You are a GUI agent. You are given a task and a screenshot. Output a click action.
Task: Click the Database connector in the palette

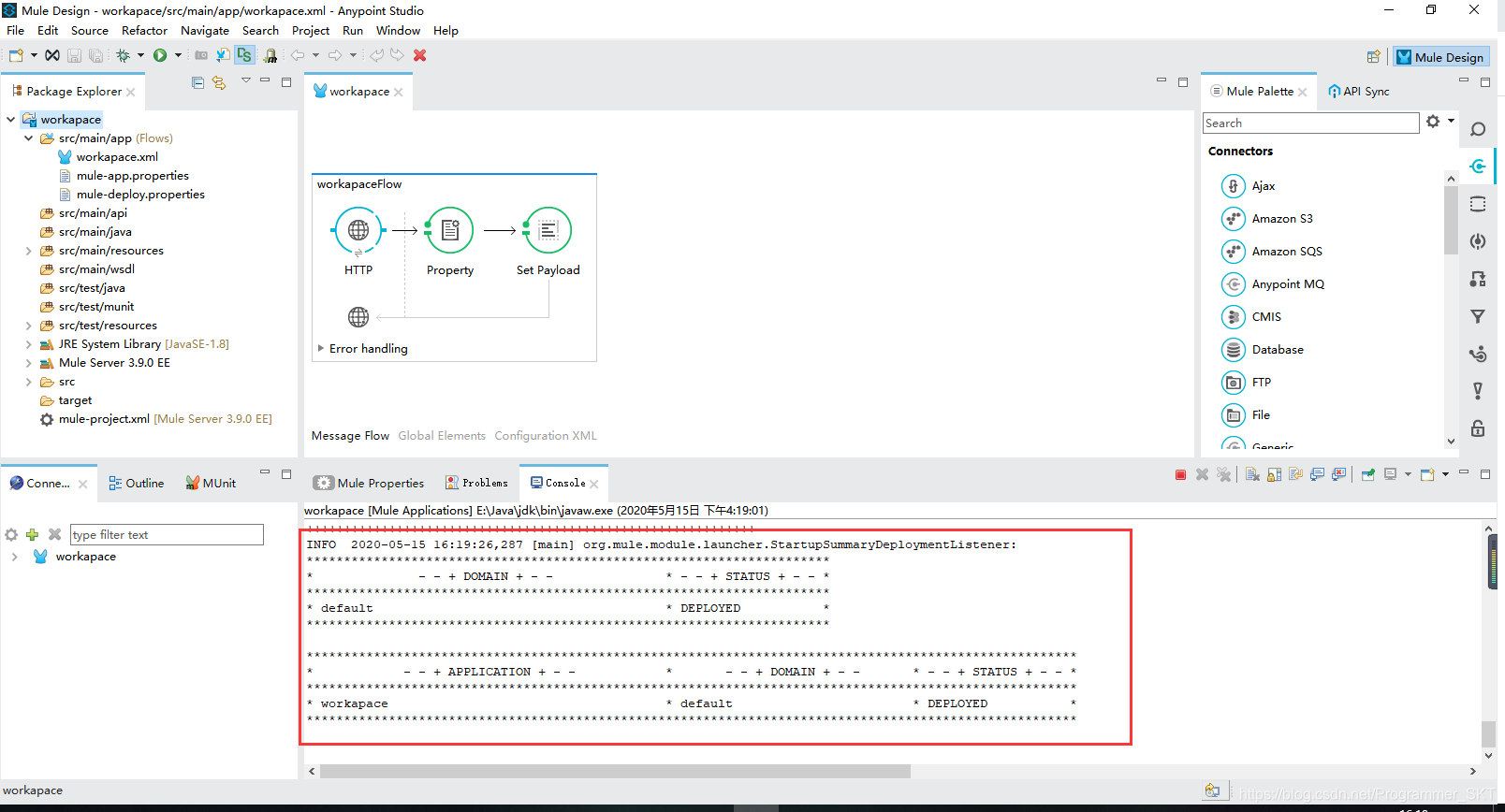pos(1263,350)
